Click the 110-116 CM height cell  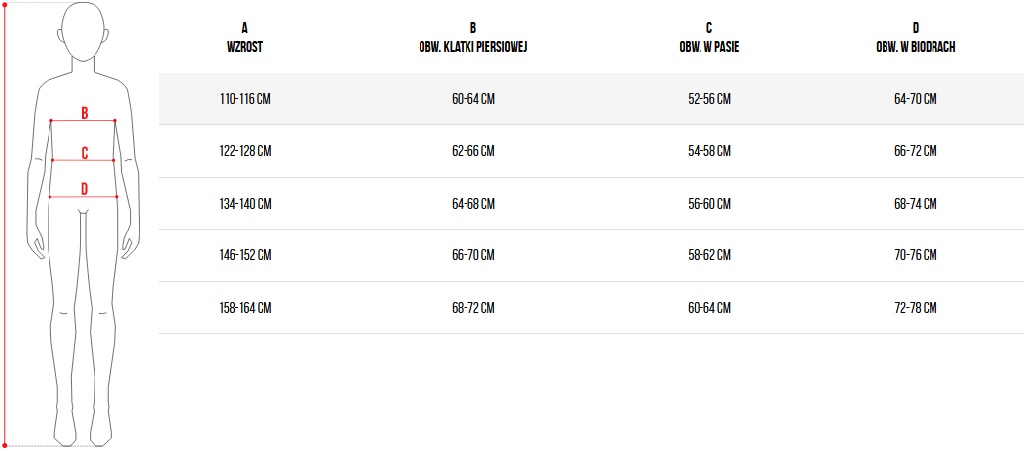pyautogui.click(x=245, y=99)
